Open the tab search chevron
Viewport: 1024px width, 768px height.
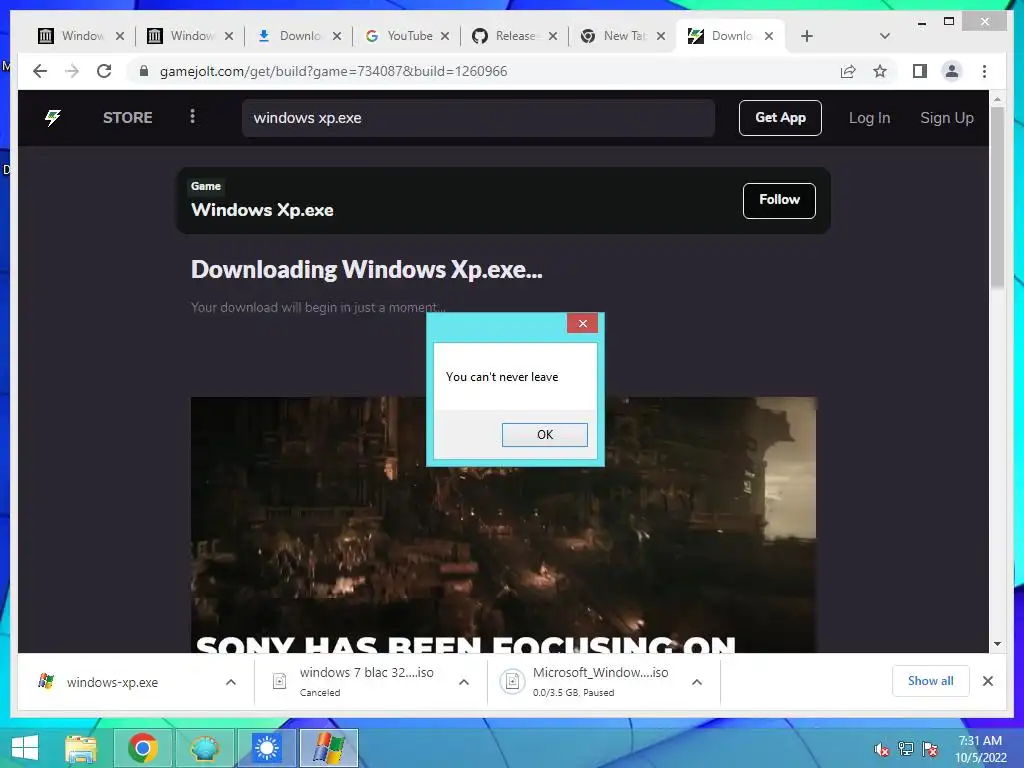pyautogui.click(x=884, y=36)
